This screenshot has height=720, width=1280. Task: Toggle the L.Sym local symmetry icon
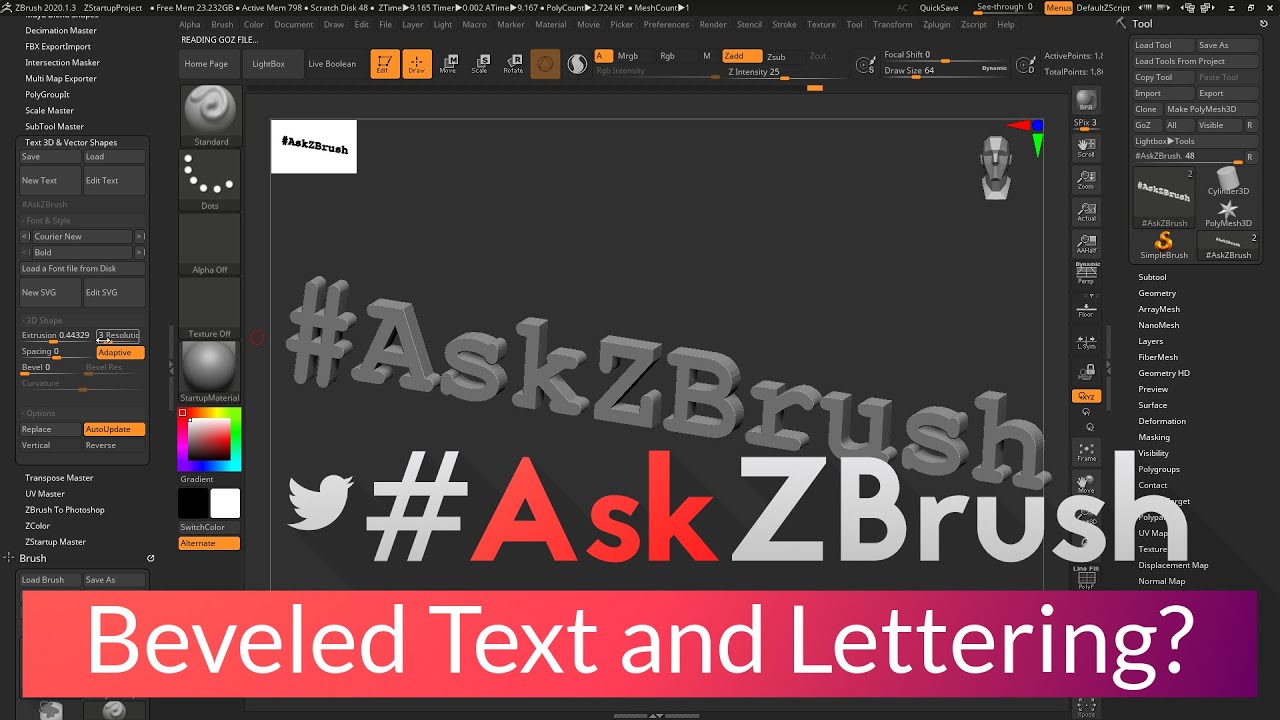[x=1086, y=341]
